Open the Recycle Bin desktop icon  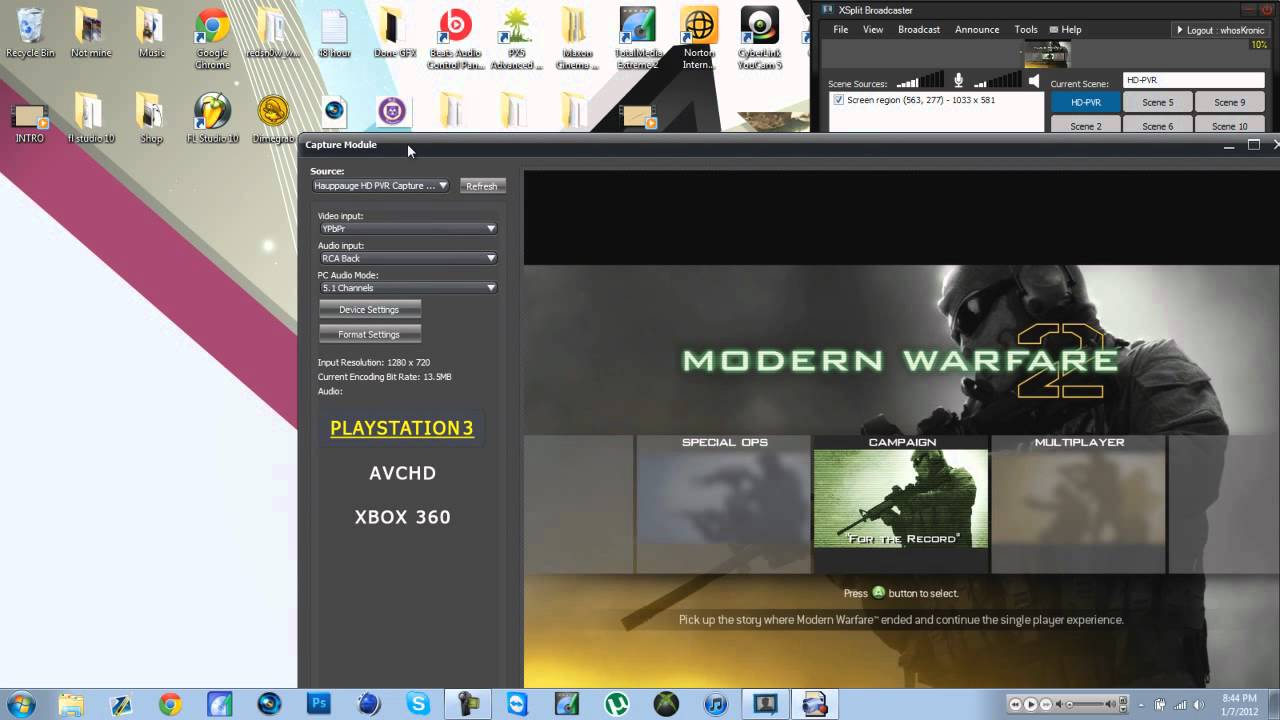tap(30, 33)
